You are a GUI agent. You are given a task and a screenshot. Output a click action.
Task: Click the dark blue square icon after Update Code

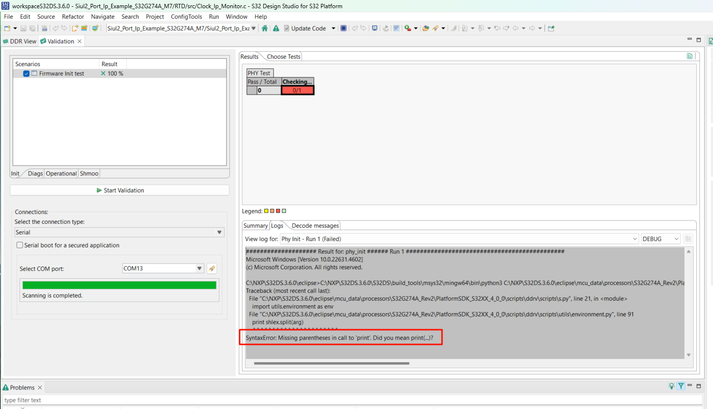[343, 28]
